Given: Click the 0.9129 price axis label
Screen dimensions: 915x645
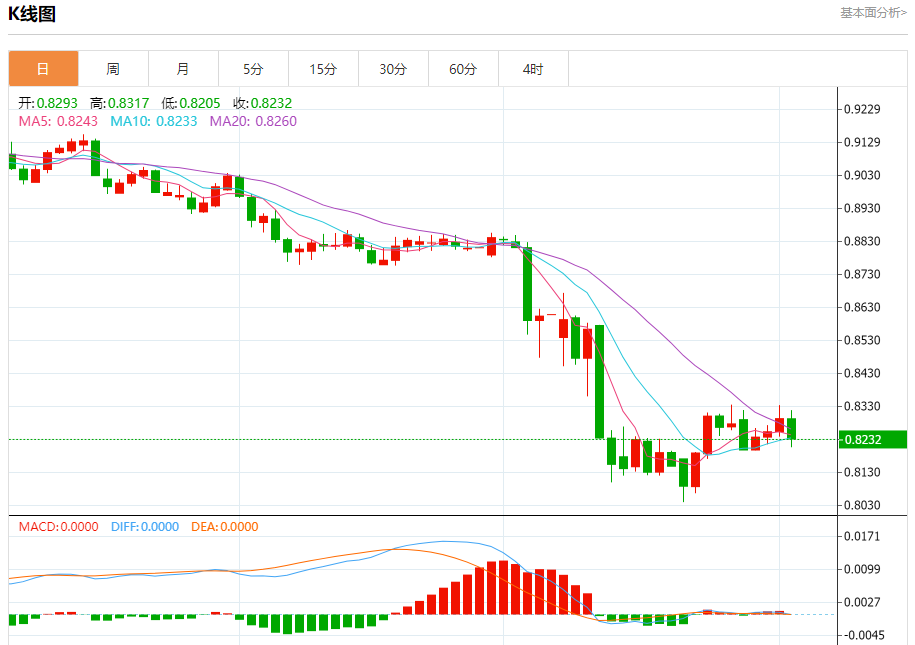Looking at the screenshot, I should pyautogui.click(x=862, y=142).
